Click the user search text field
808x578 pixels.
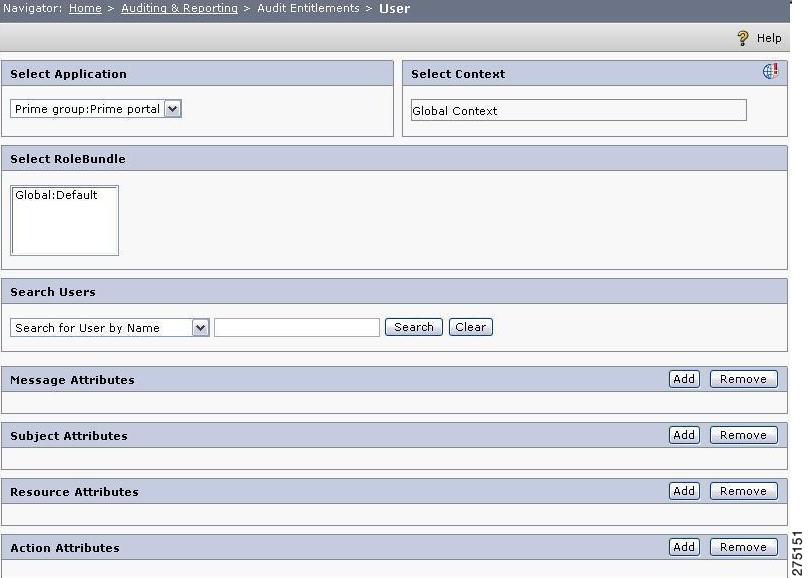(297, 328)
